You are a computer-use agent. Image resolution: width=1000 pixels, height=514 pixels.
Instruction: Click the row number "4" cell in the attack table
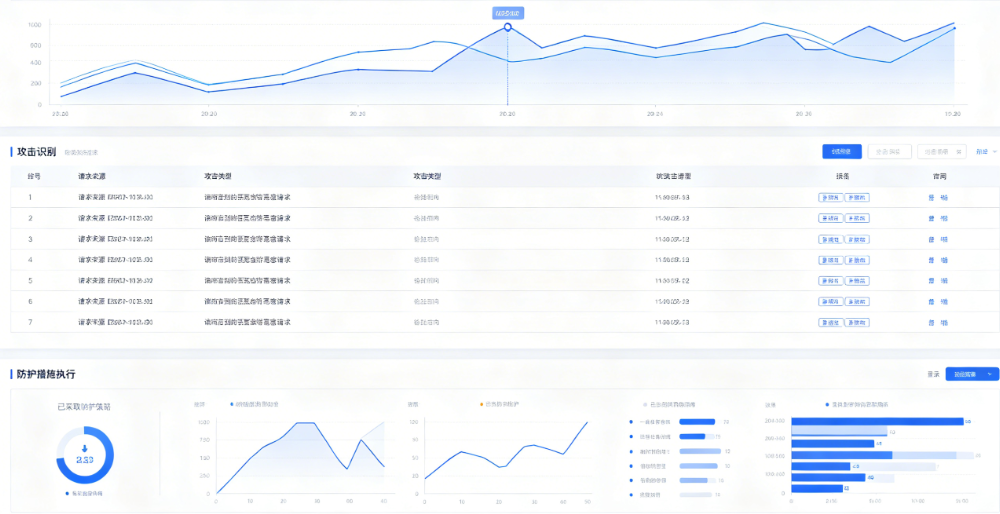[x=30, y=260]
